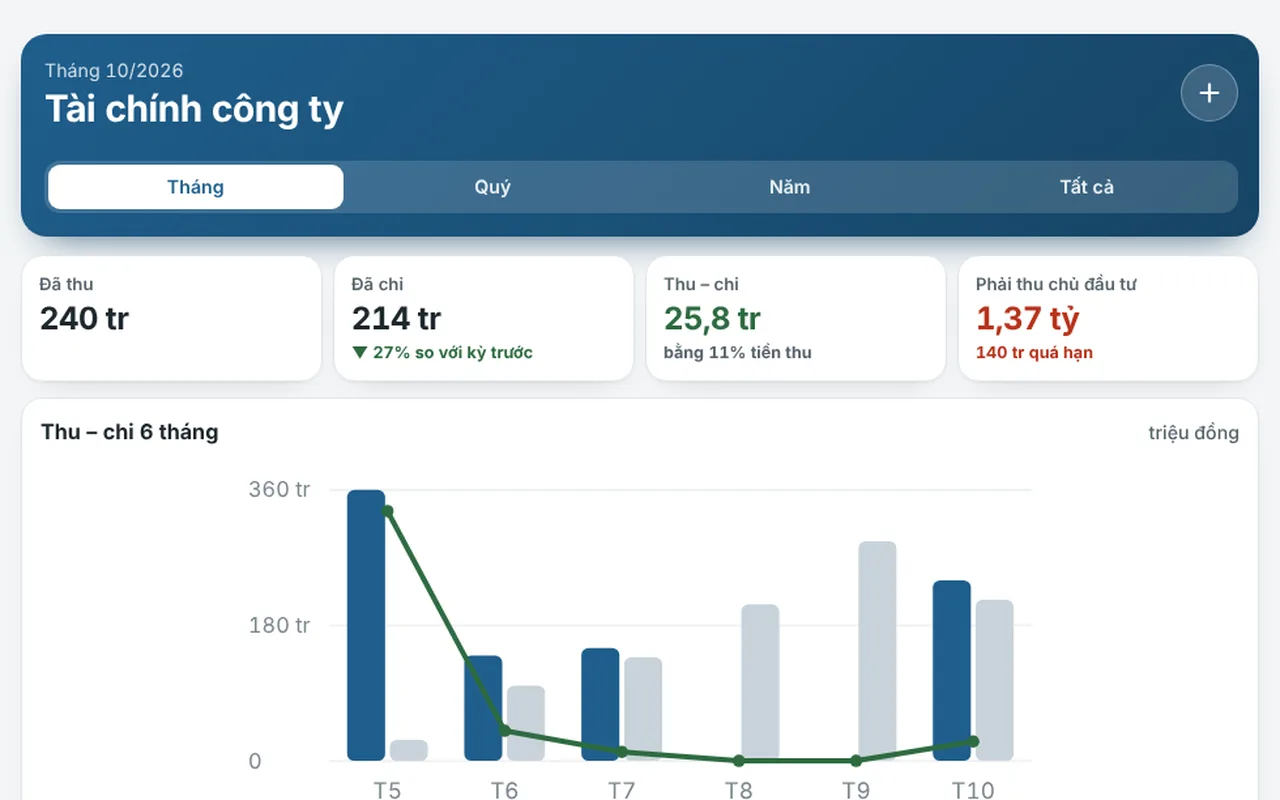Click the T9 gray expense bar
The image size is (1280, 800).
click(x=877, y=651)
